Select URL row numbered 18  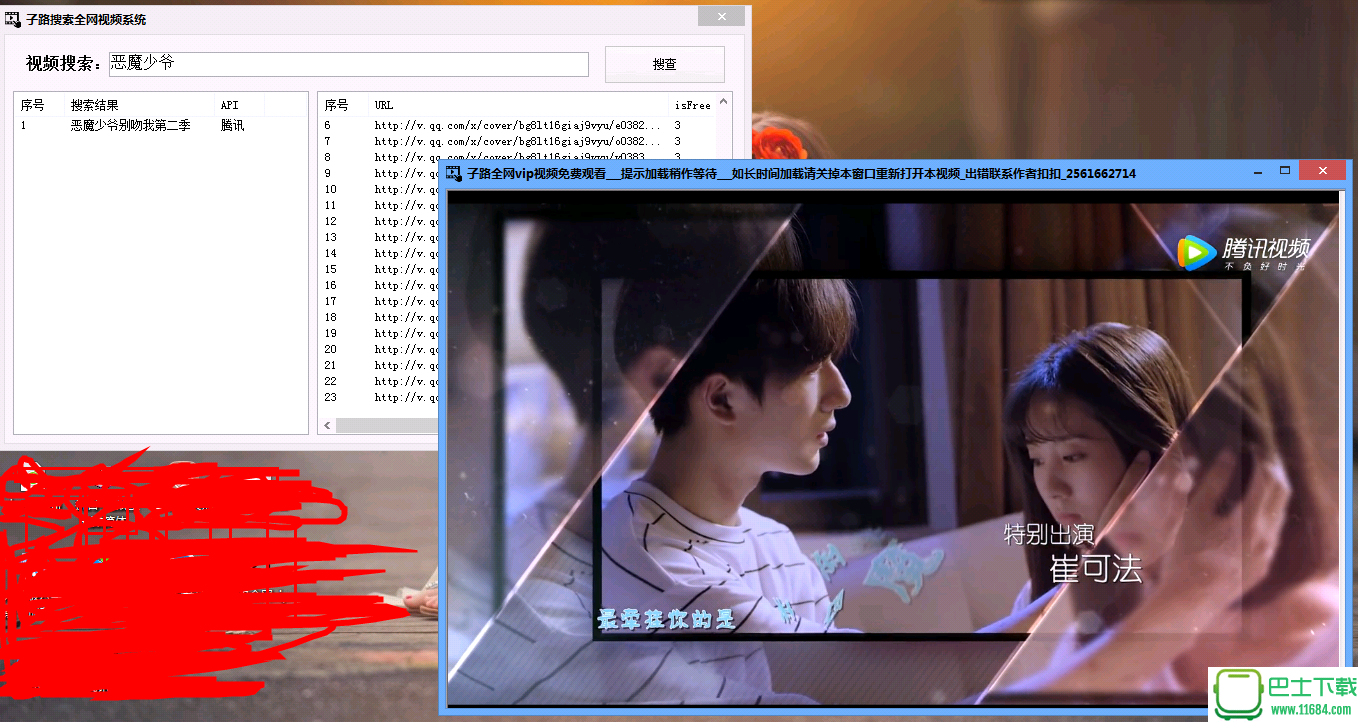[379, 317]
